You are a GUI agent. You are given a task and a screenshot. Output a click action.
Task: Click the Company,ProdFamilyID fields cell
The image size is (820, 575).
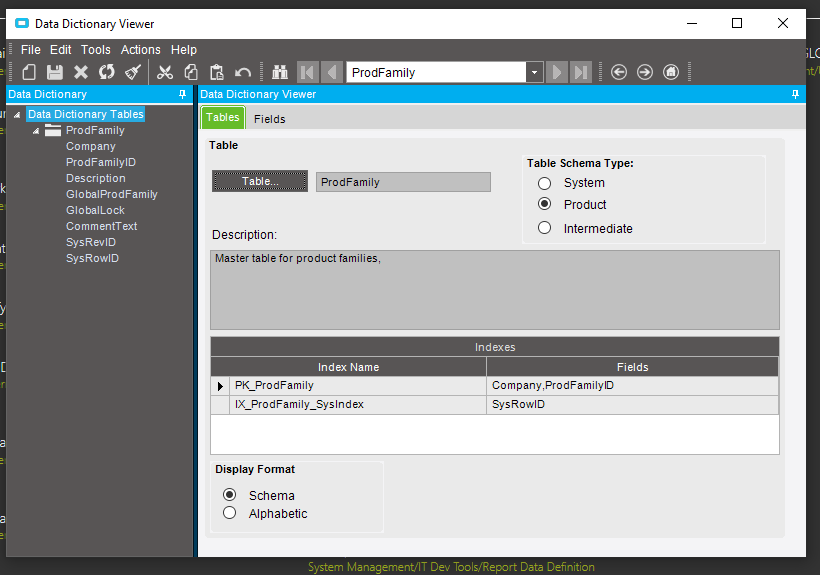coord(632,385)
